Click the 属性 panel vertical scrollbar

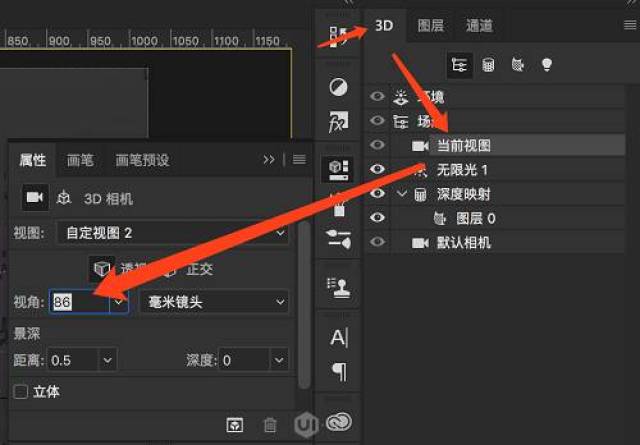coord(304,306)
